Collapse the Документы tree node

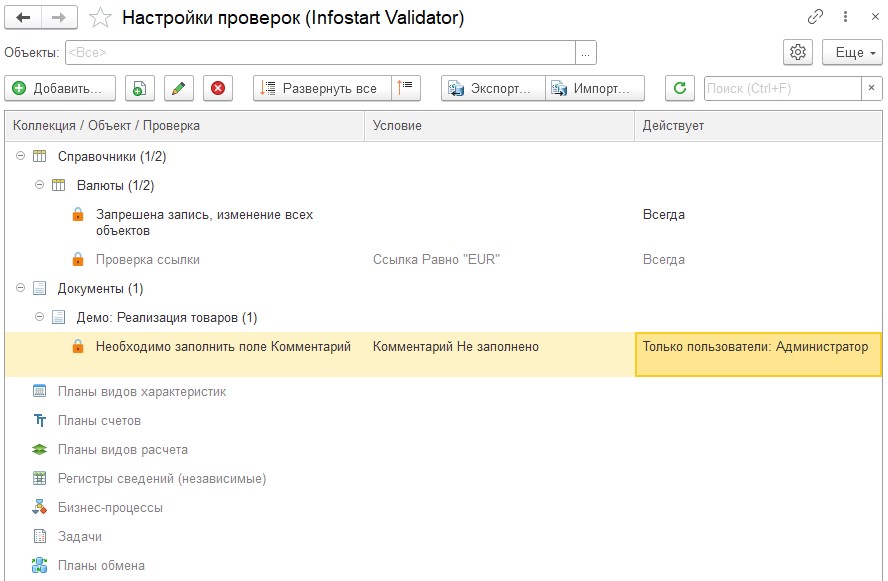pos(22,289)
